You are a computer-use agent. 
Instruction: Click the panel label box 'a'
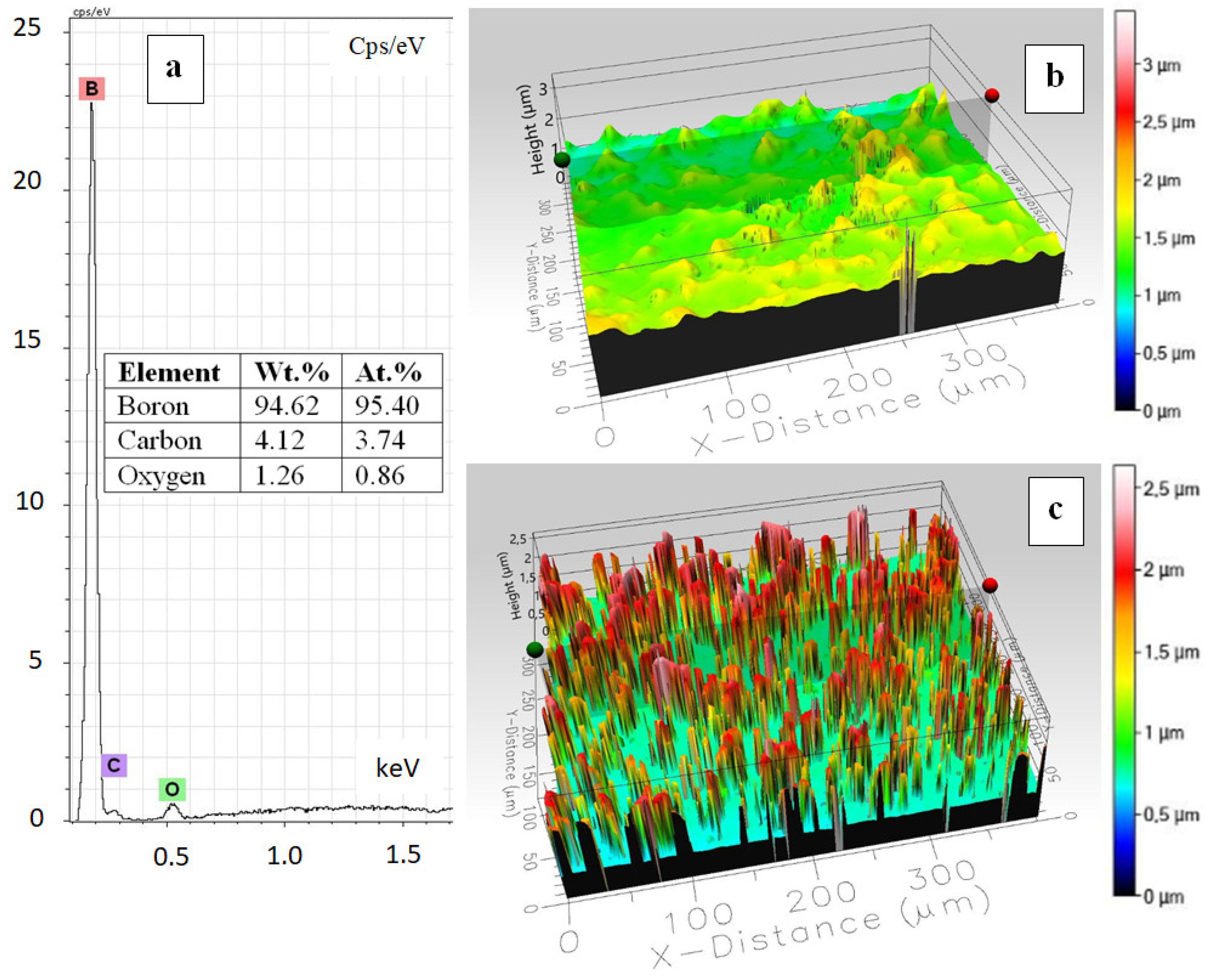(x=175, y=69)
